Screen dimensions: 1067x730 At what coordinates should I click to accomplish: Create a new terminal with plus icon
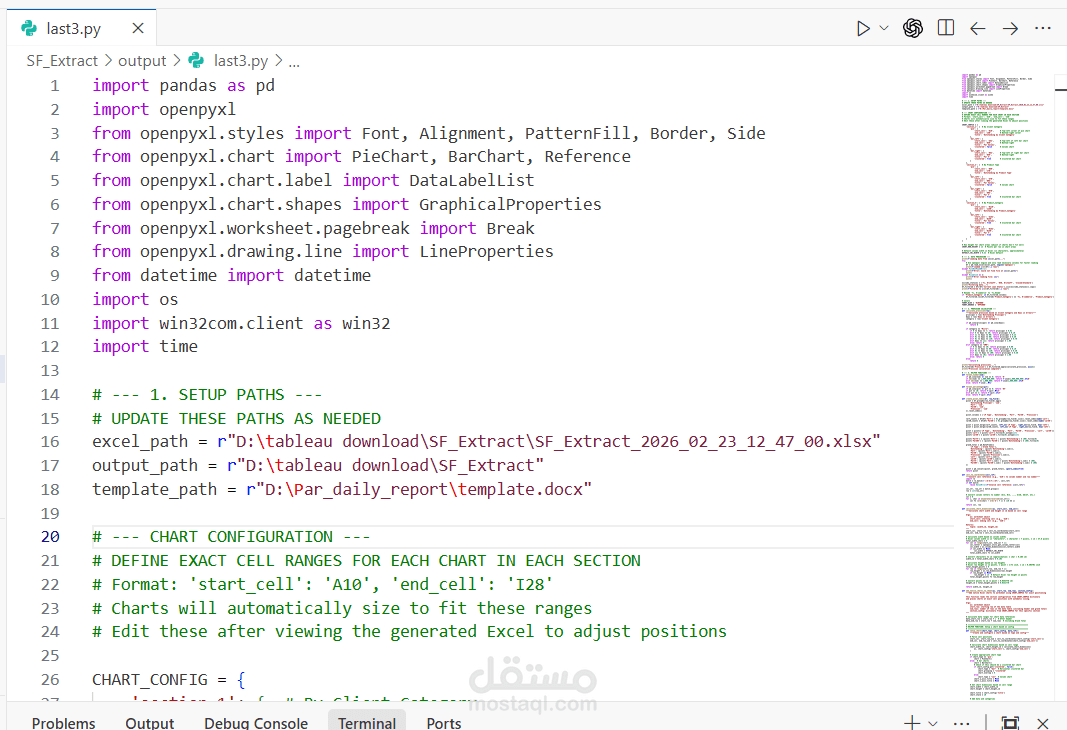pos(912,723)
